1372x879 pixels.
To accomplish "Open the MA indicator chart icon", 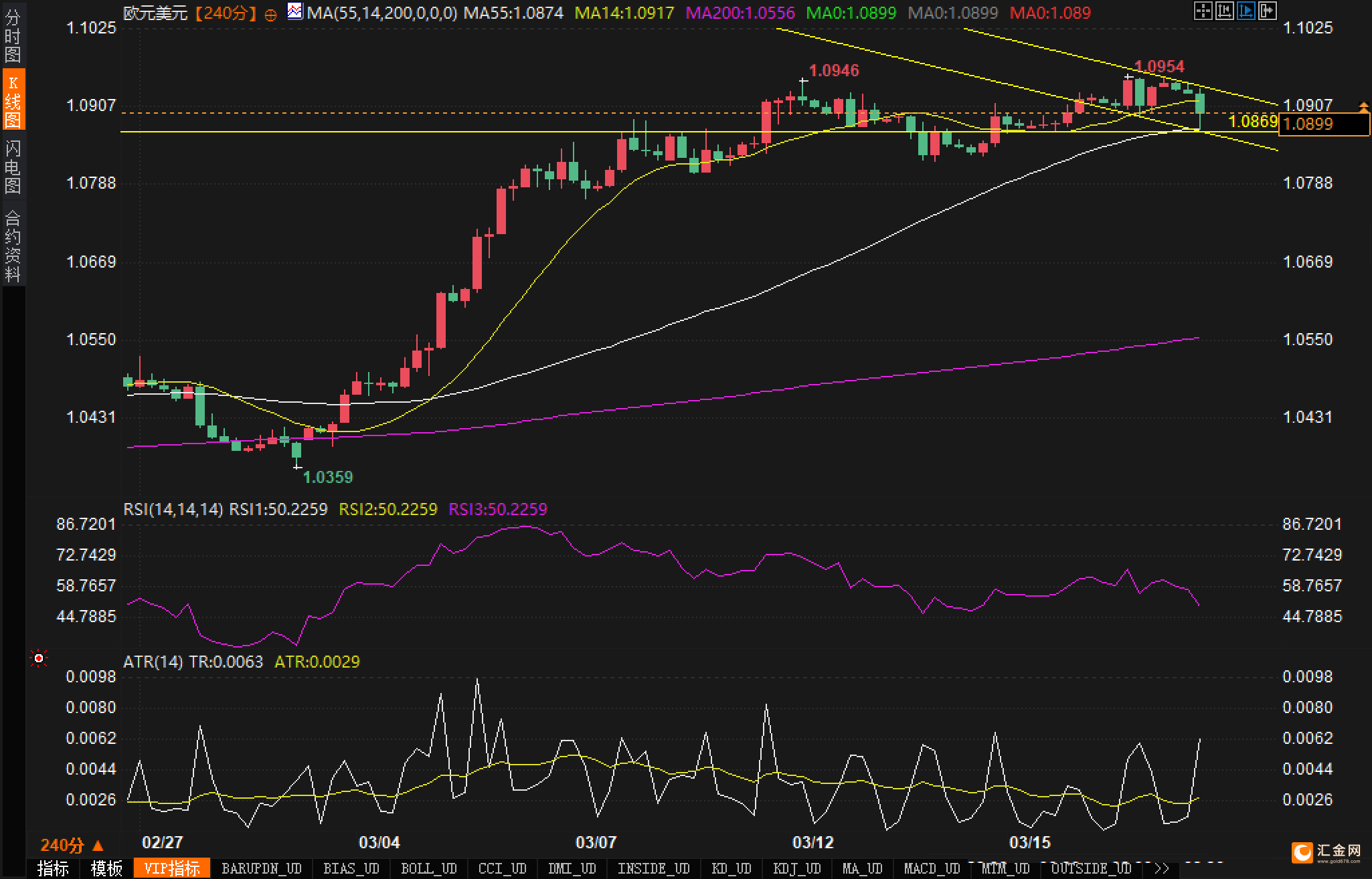I will [x=294, y=11].
